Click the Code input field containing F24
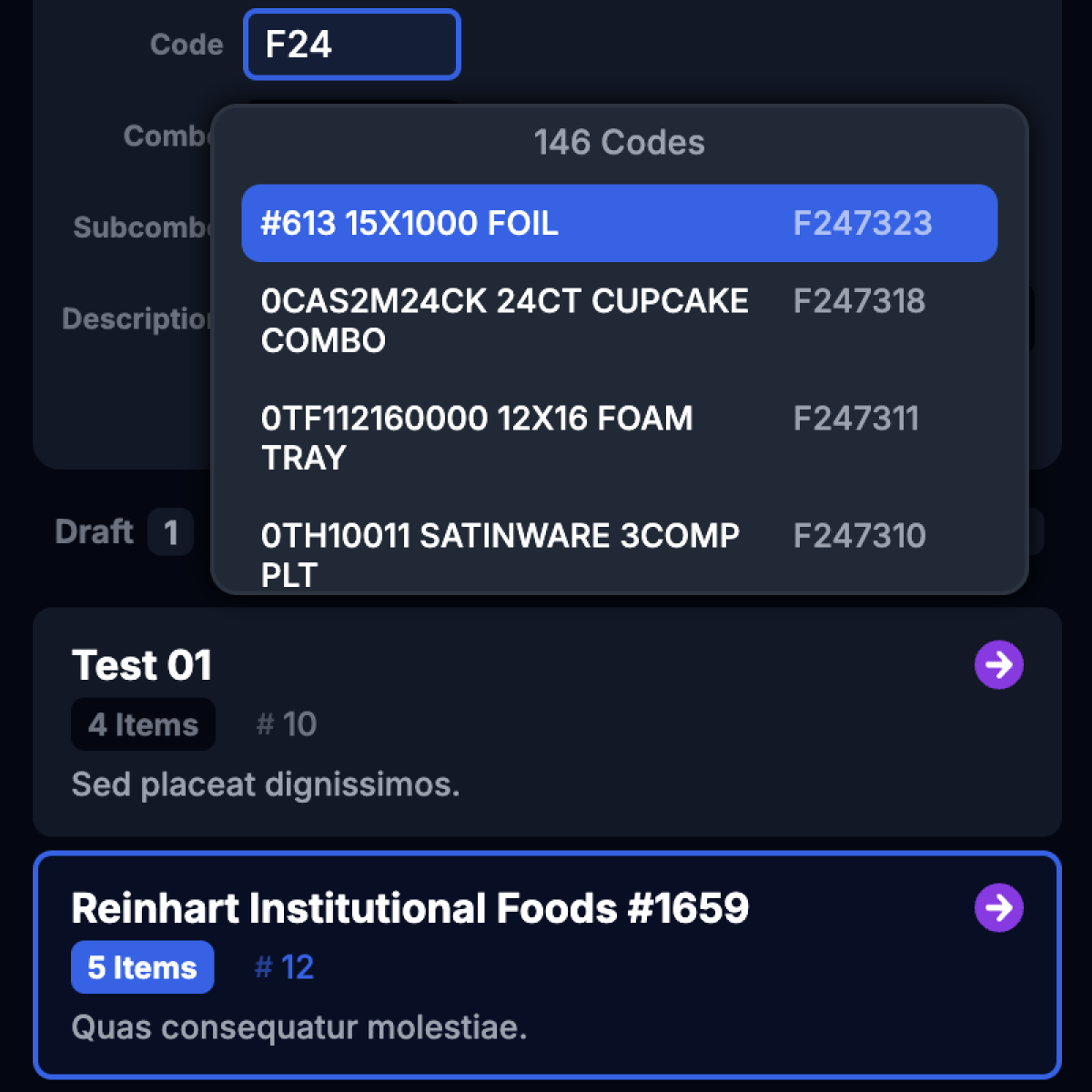Screen dimensions: 1092x1092 click(x=352, y=45)
